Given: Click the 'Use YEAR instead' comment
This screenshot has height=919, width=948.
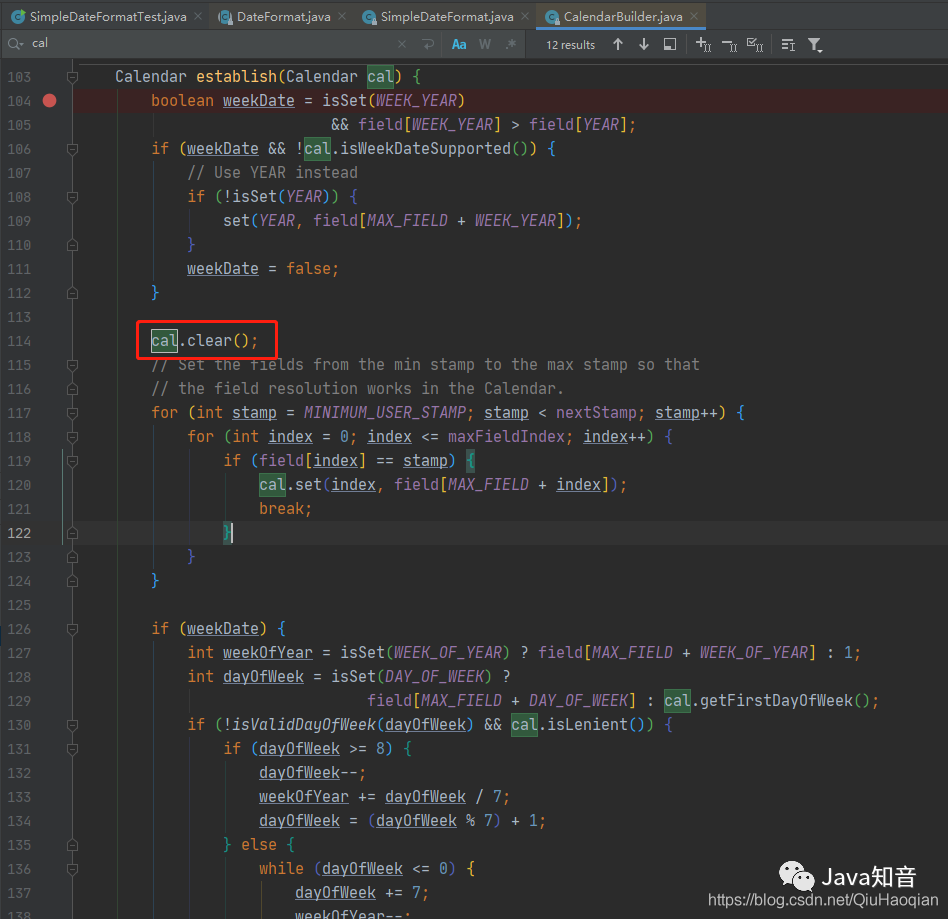Looking at the screenshot, I should [x=273, y=173].
